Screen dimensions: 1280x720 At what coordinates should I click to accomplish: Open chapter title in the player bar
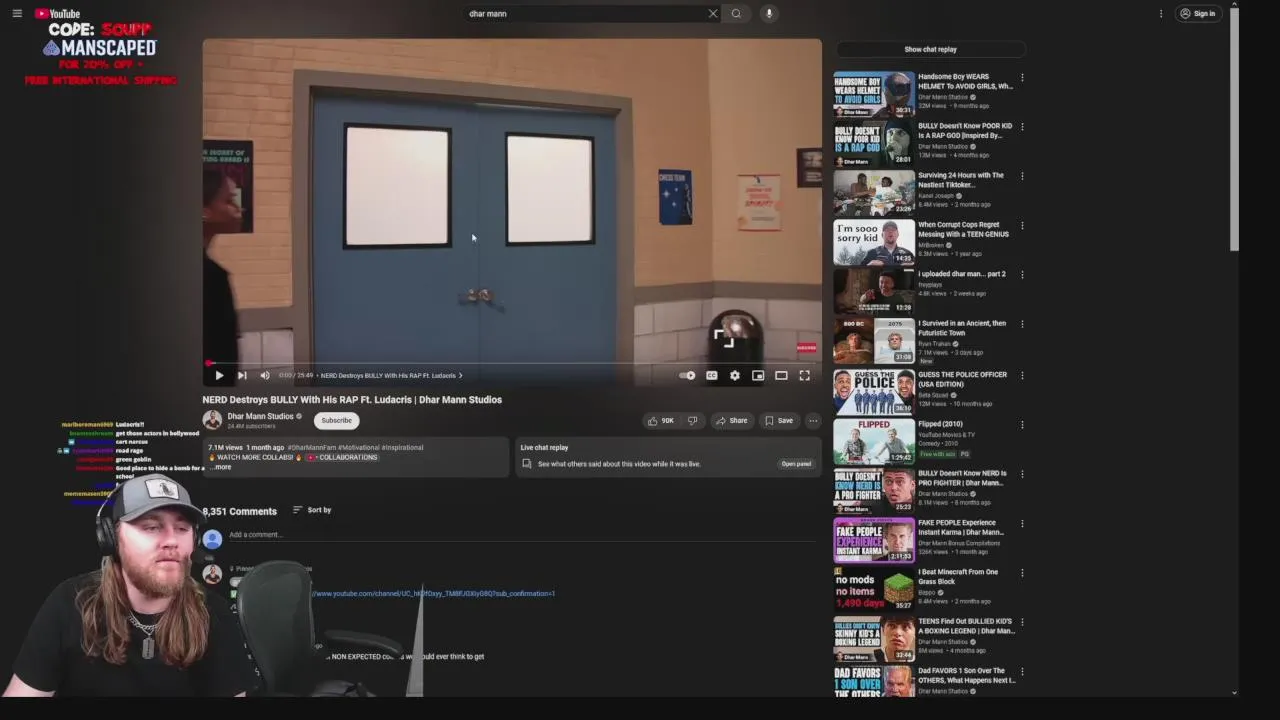(391, 375)
